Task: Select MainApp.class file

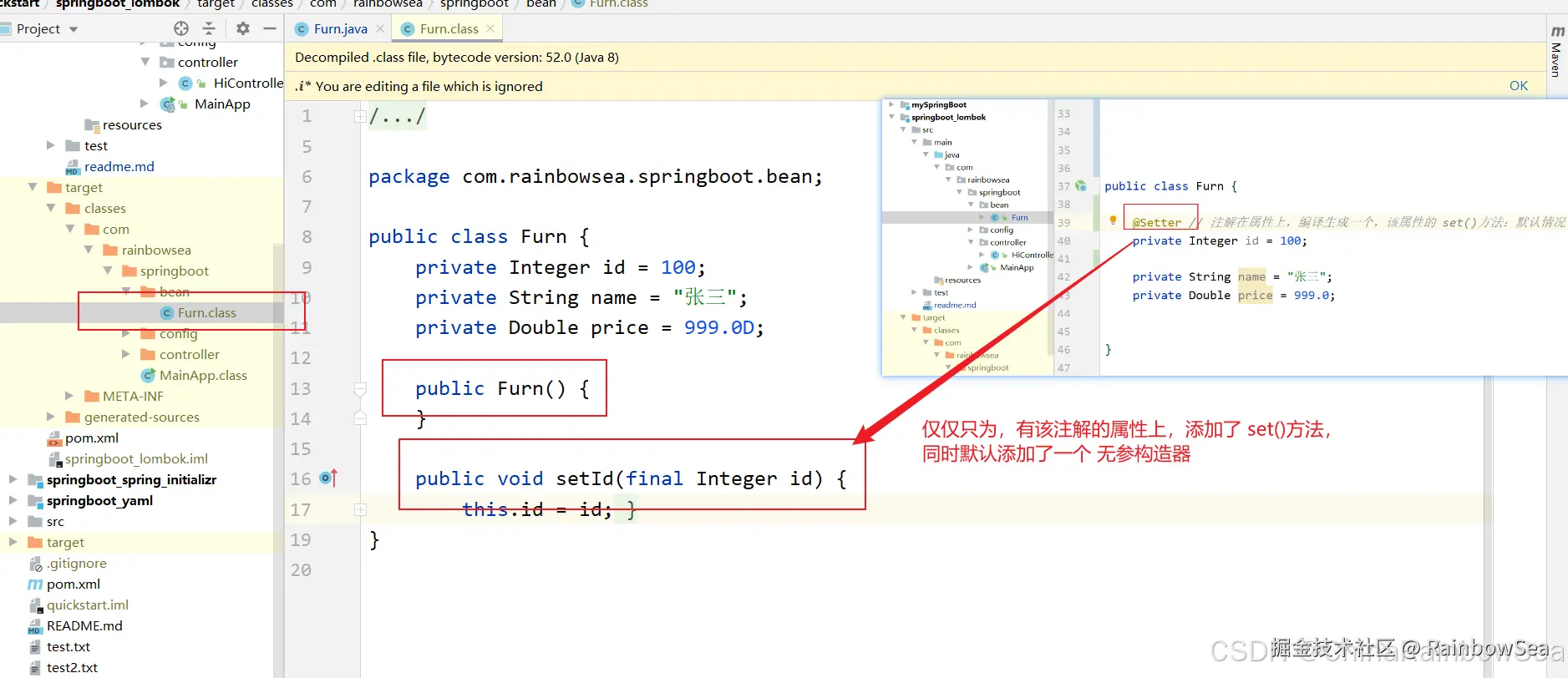Action: (x=203, y=375)
